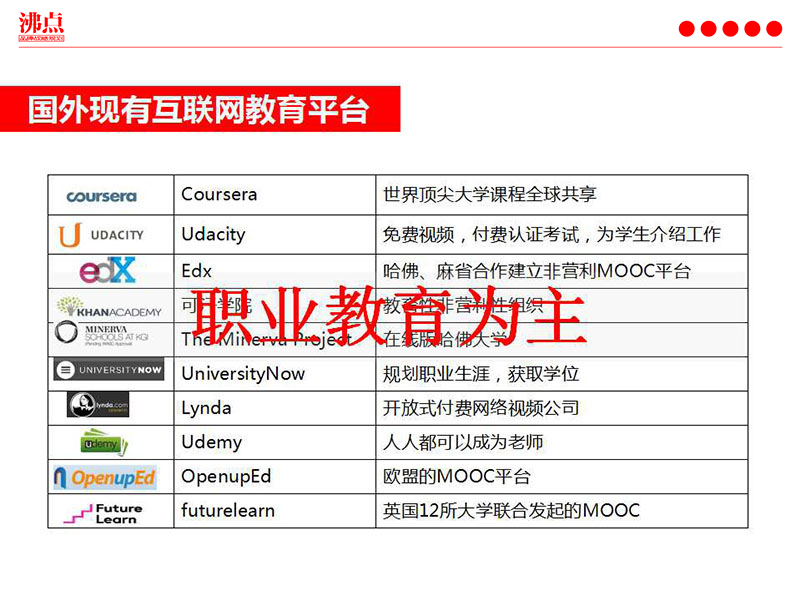
Task: Click the OpenupEd logo
Action: click(x=105, y=478)
